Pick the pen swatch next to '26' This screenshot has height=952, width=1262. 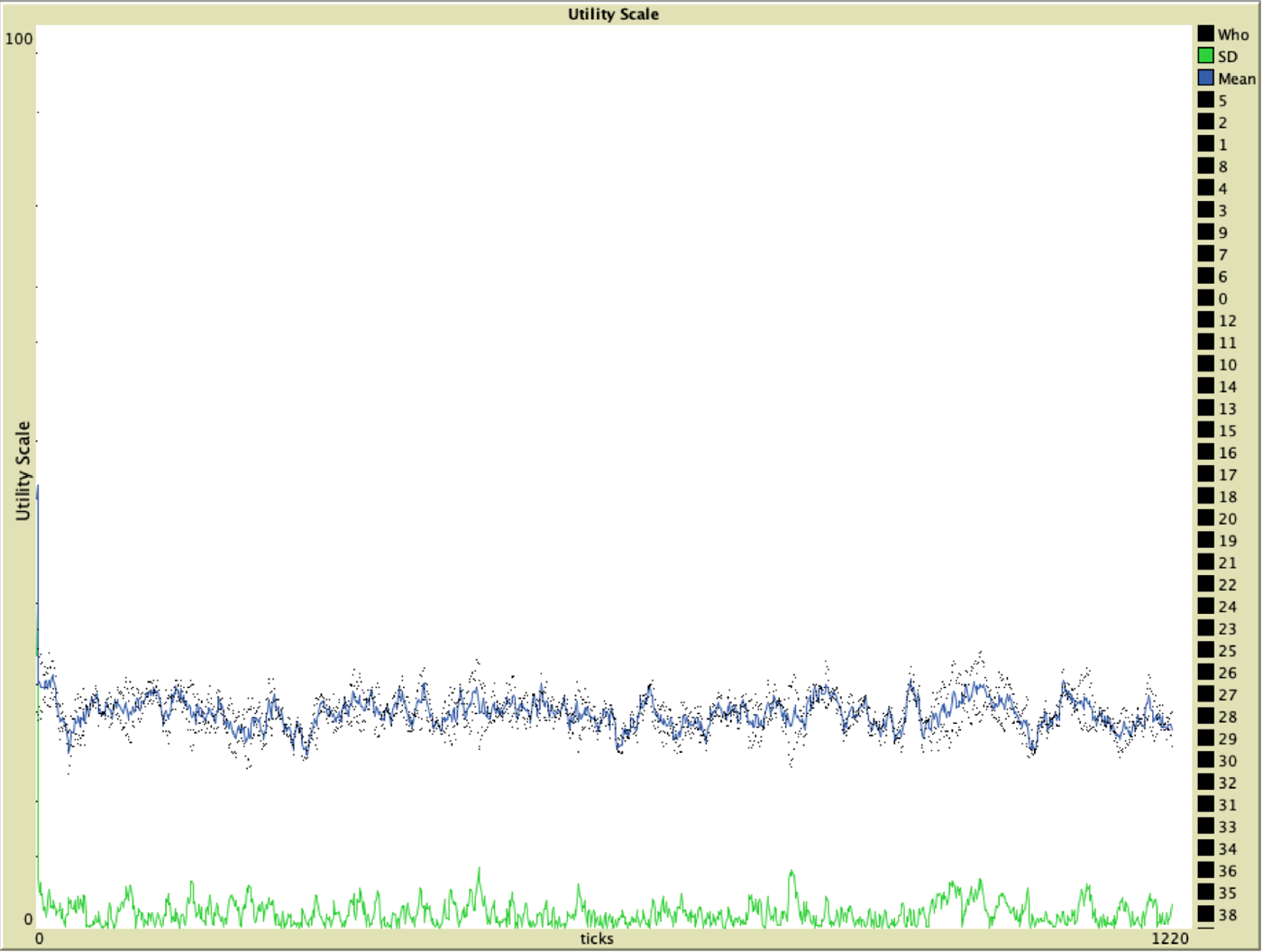click(x=1205, y=673)
